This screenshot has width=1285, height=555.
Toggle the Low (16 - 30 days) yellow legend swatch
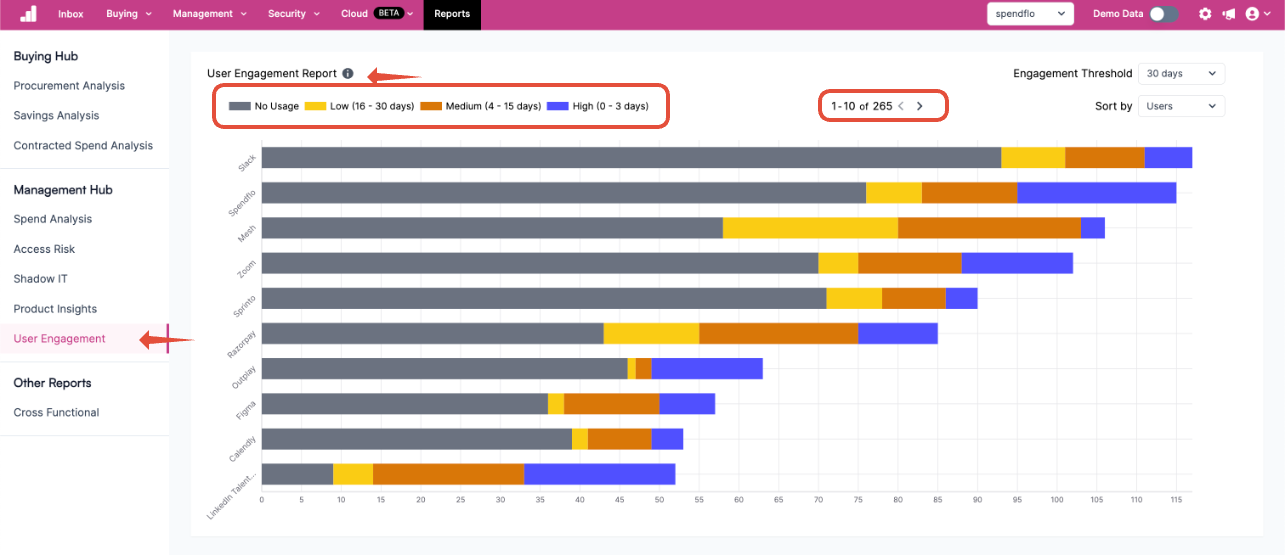point(314,106)
